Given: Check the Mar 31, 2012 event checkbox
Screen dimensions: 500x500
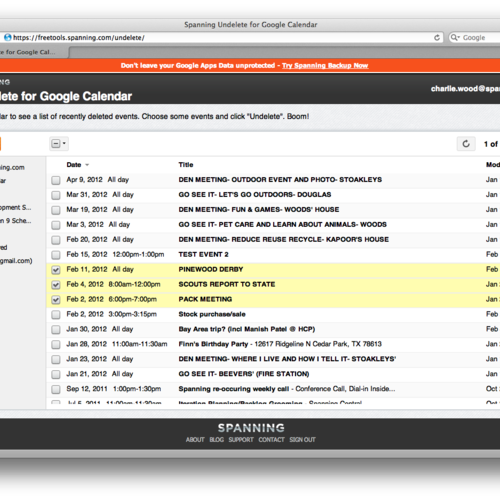Looking at the screenshot, I should click(x=56, y=195).
